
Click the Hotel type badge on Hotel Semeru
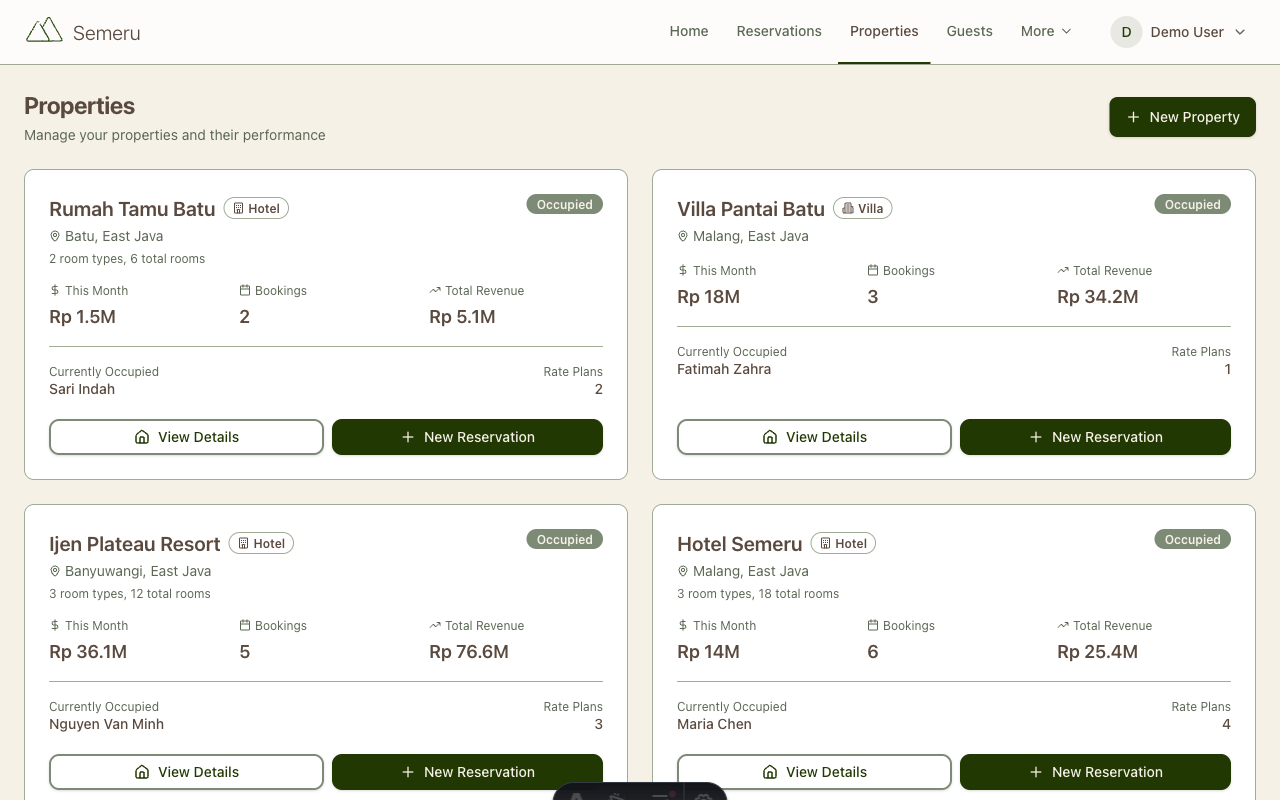(843, 544)
